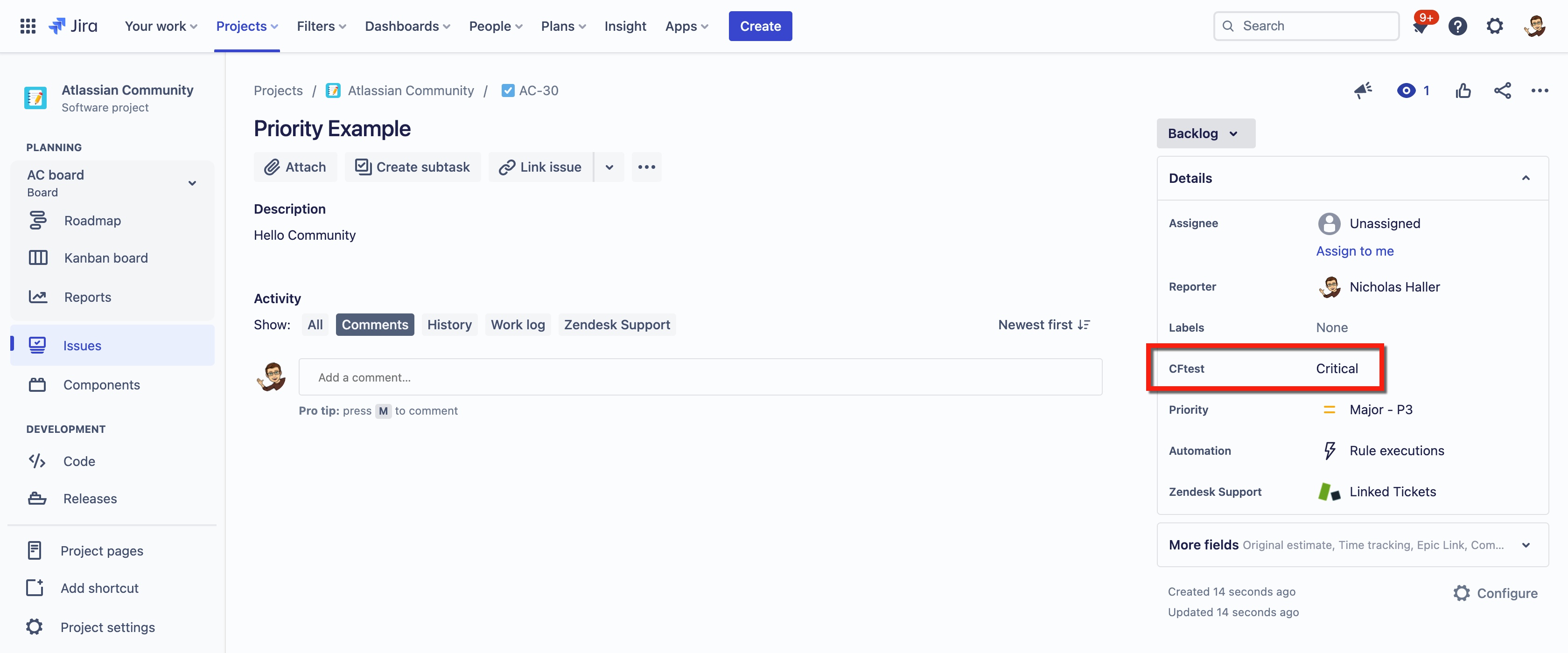This screenshot has height=653, width=1568.
Task: Click the Attach paperclip icon
Action: [272, 167]
